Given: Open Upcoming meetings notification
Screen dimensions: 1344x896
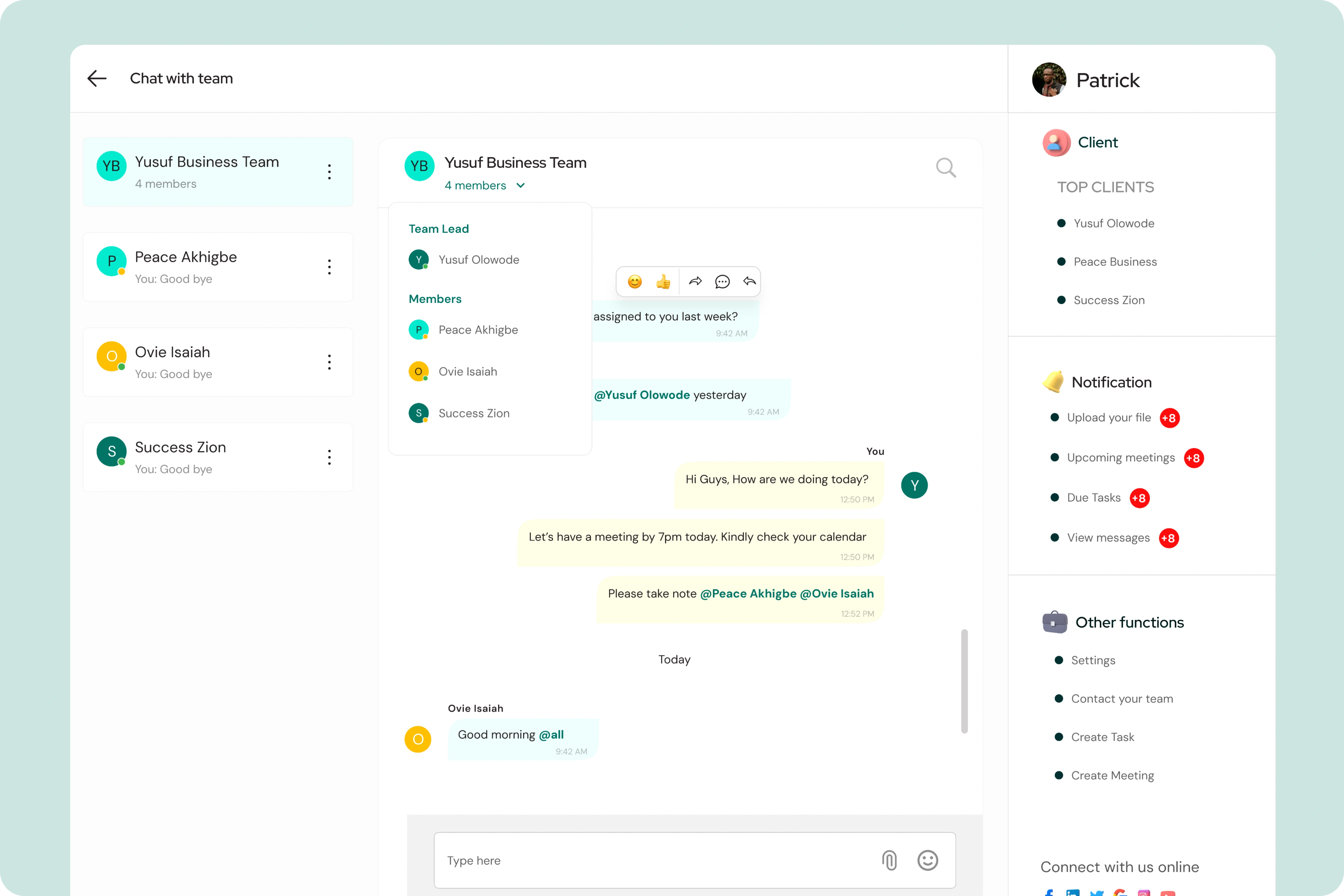Looking at the screenshot, I should (x=1121, y=458).
